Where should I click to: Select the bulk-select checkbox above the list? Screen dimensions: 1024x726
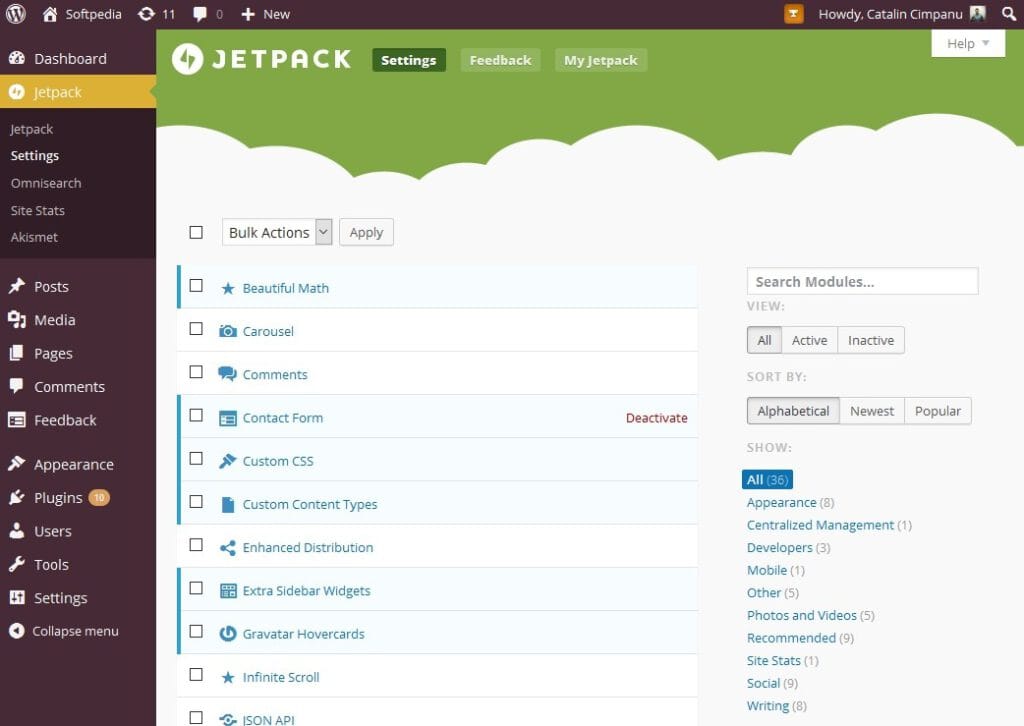tap(196, 232)
